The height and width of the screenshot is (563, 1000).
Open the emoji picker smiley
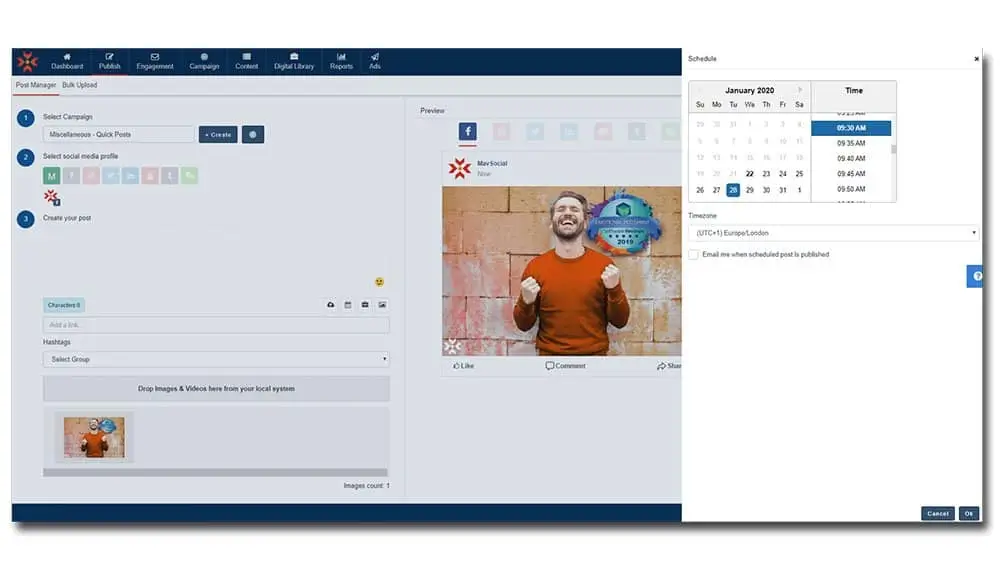pyautogui.click(x=379, y=282)
